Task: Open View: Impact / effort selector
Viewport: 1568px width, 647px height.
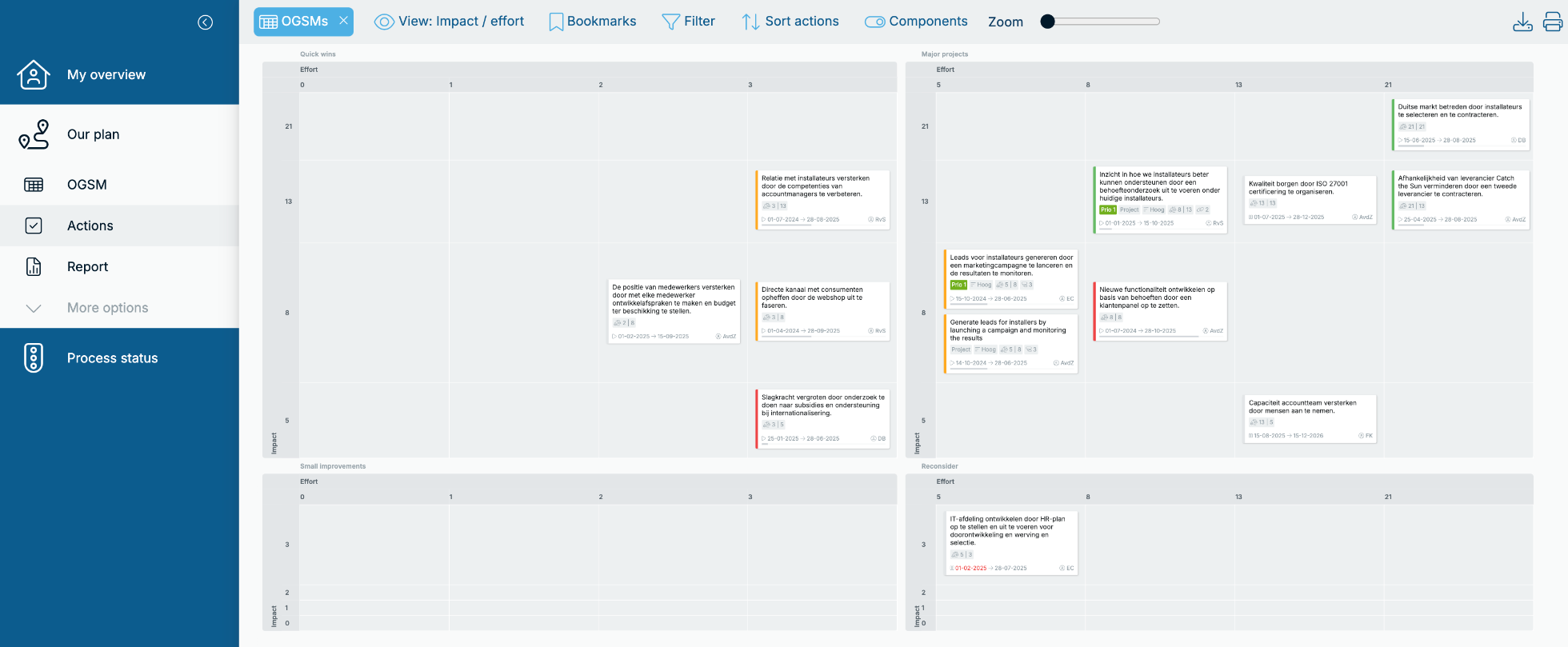Action: click(450, 22)
